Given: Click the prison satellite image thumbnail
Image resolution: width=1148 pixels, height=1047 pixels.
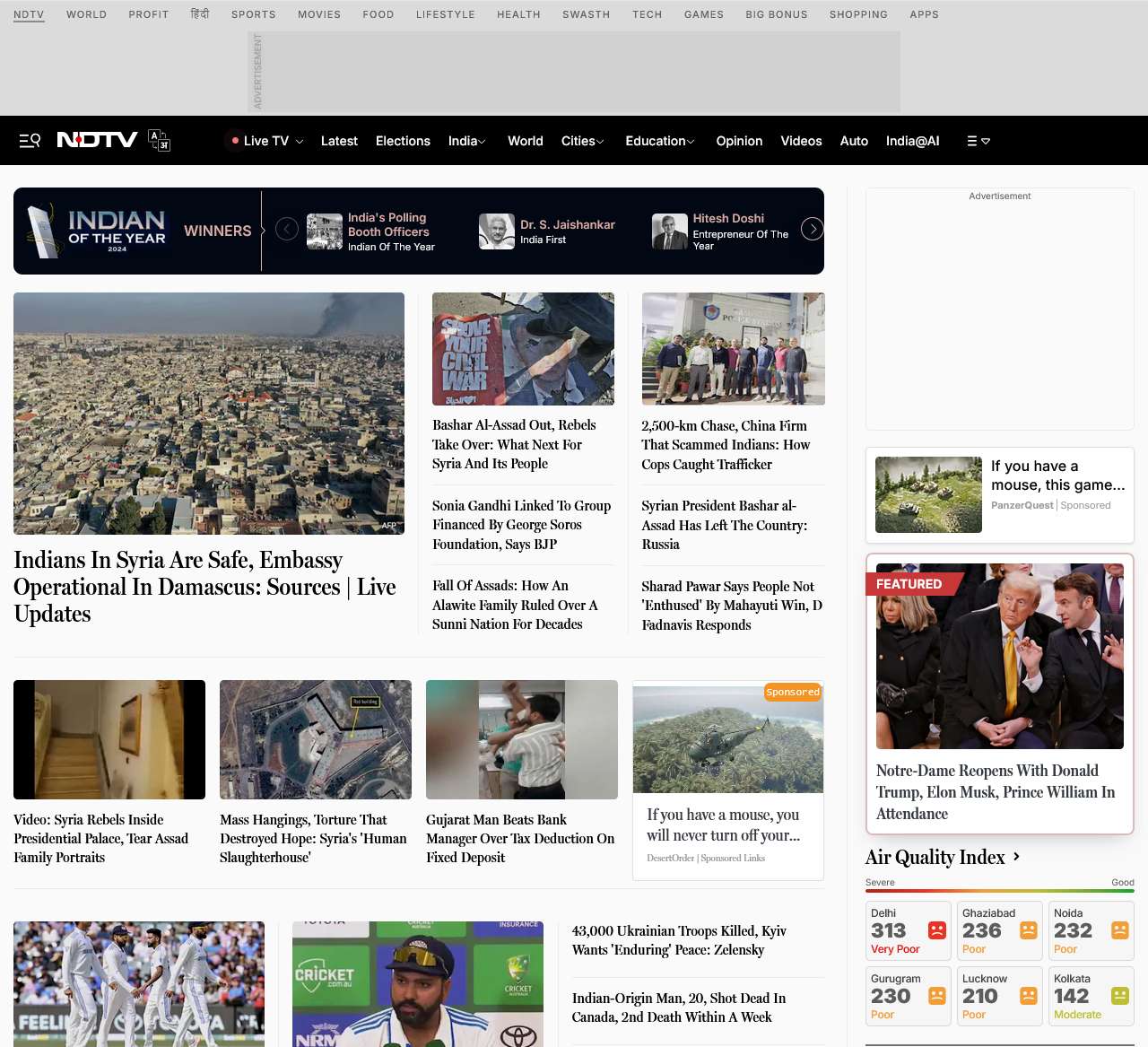Looking at the screenshot, I should pos(316,739).
